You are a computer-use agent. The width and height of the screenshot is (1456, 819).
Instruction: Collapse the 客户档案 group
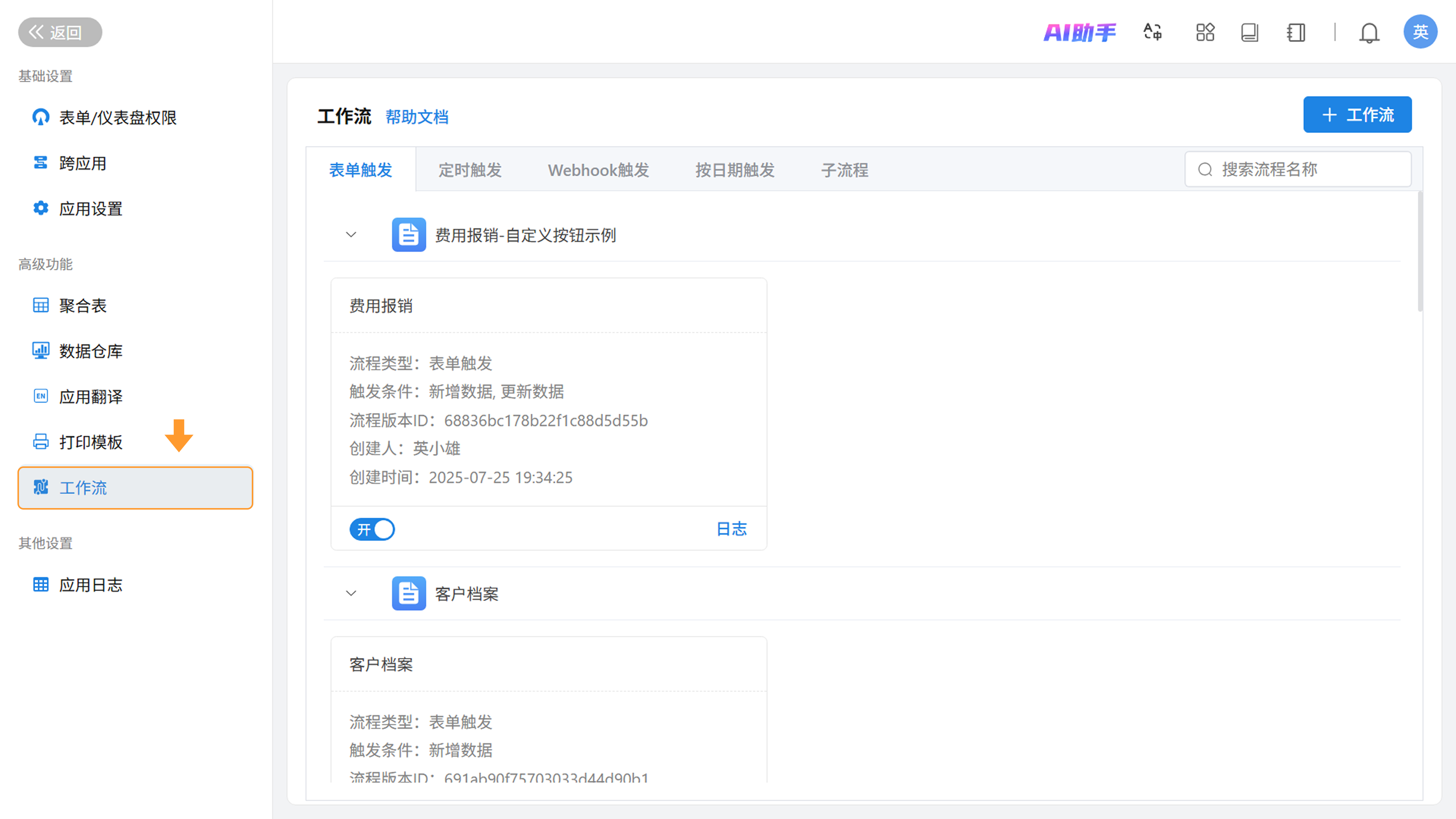(x=351, y=593)
